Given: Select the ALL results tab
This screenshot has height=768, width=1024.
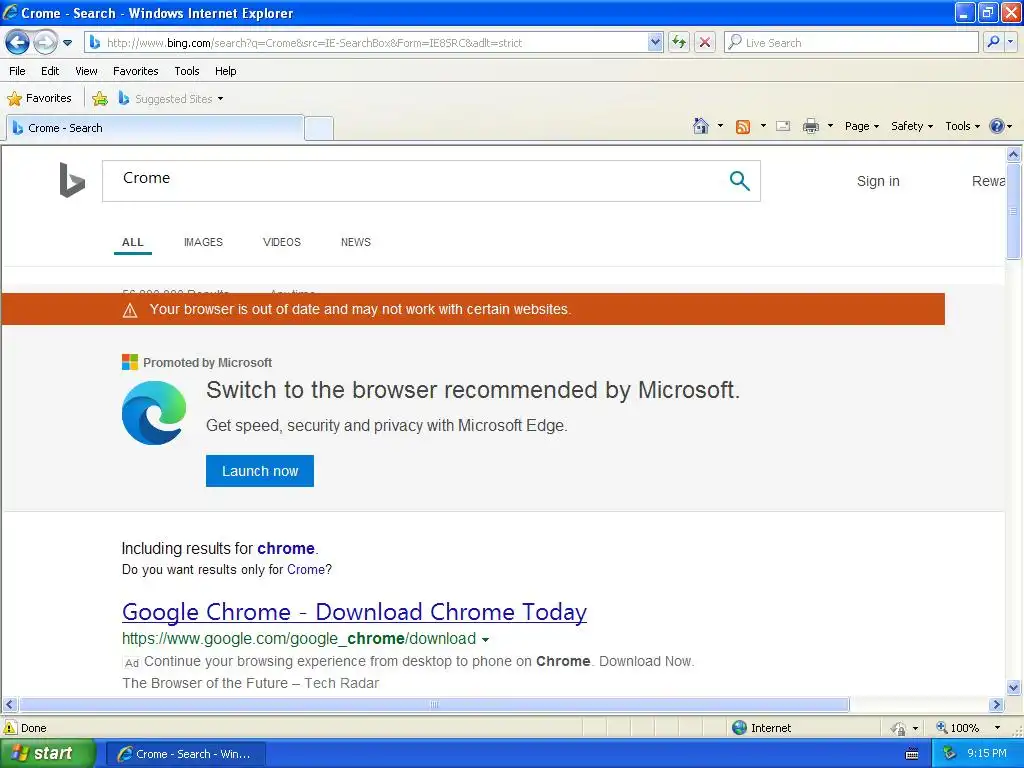Looking at the screenshot, I should pyautogui.click(x=133, y=242).
